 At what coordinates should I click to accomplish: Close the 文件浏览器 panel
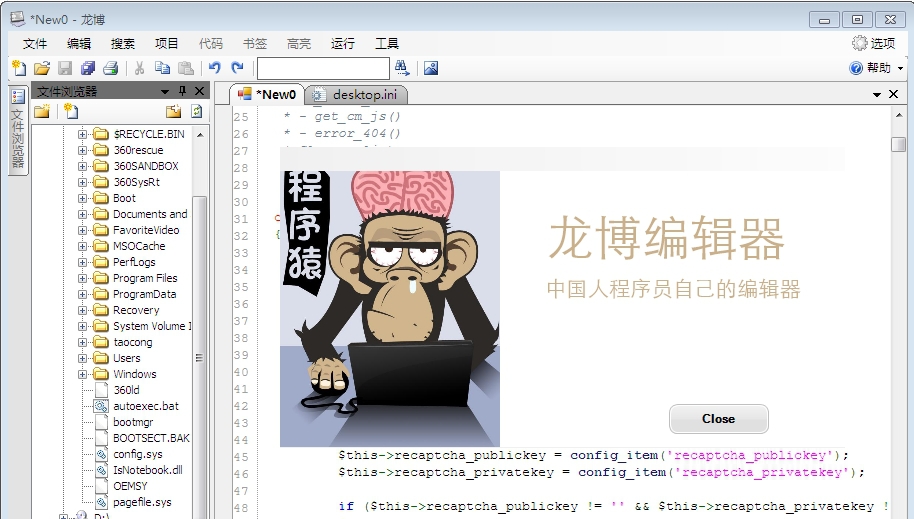(199, 91)
